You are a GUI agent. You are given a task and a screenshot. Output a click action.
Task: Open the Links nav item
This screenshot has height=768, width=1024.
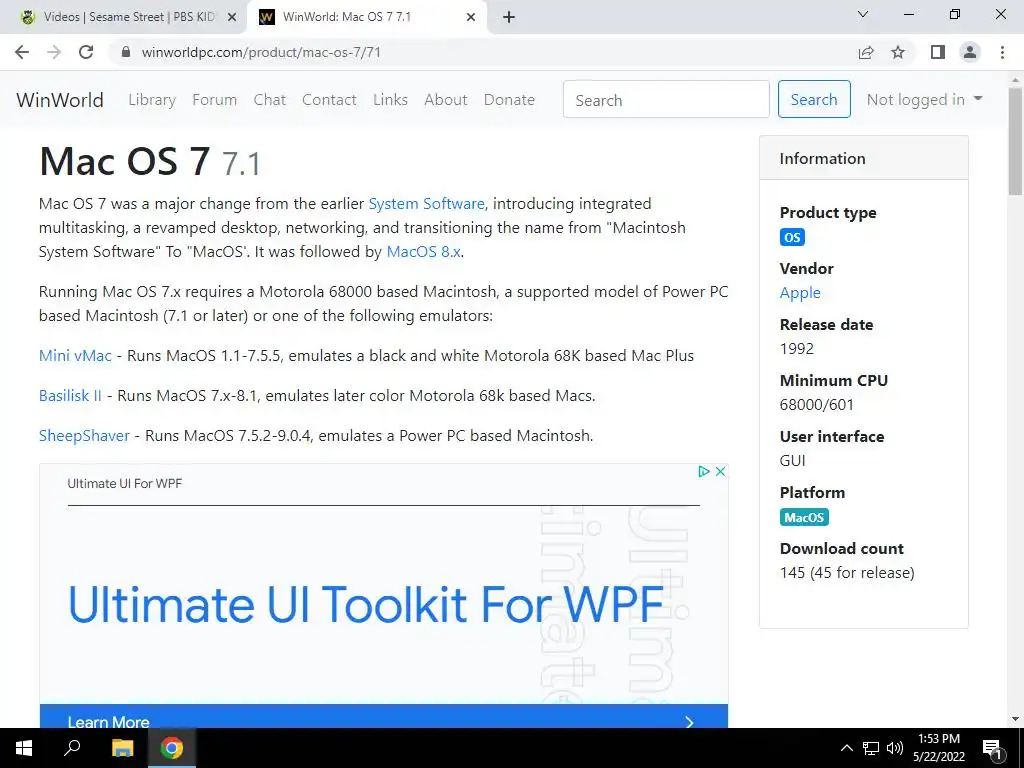tap(391, 99)
